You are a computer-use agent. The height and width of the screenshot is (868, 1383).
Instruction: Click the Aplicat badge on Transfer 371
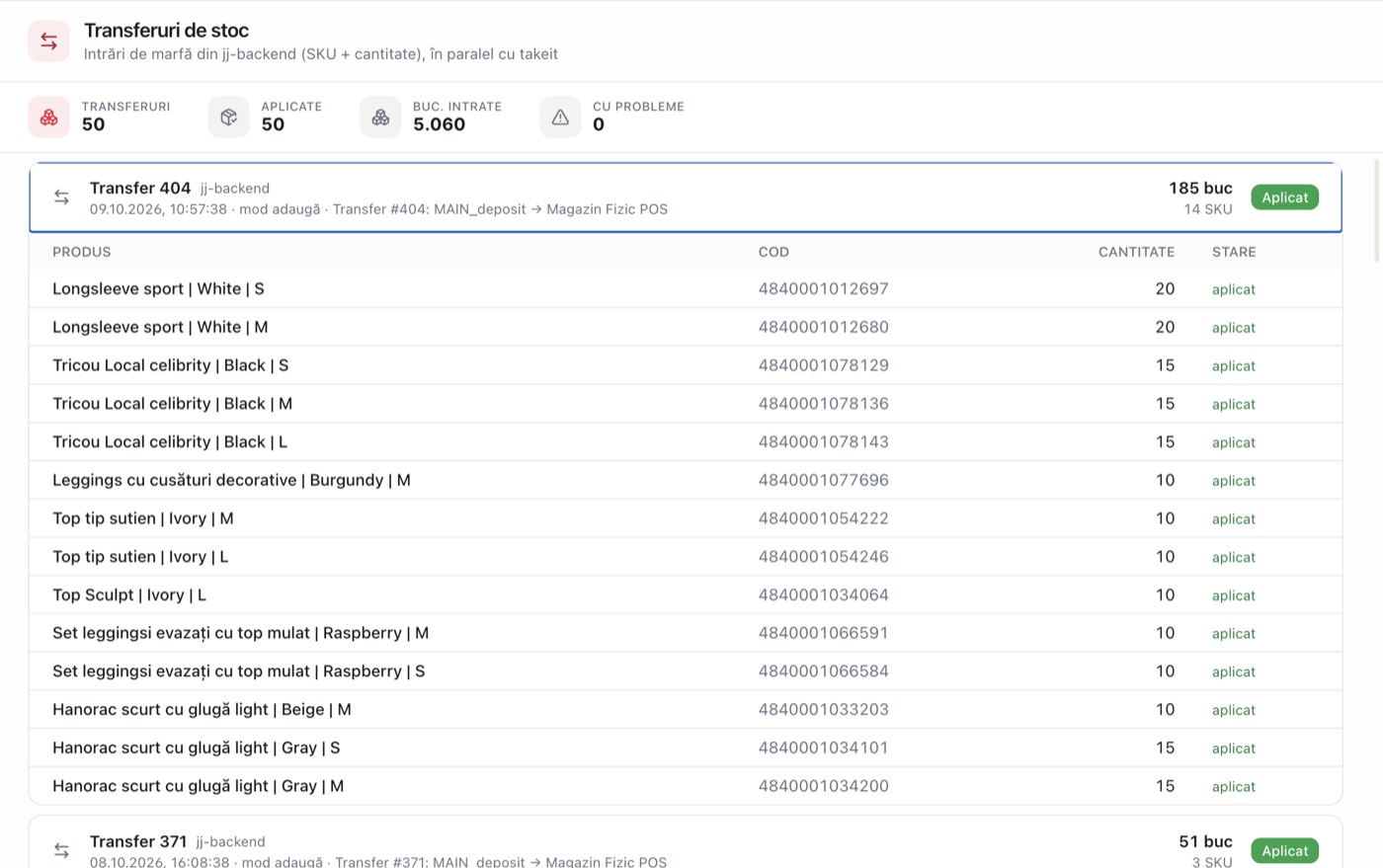(1284, 850)
